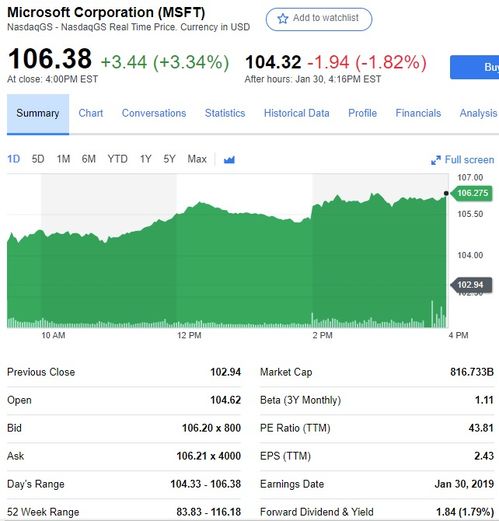Click the blue Buy button
This screenshot has height=521, width=499.
475,67
